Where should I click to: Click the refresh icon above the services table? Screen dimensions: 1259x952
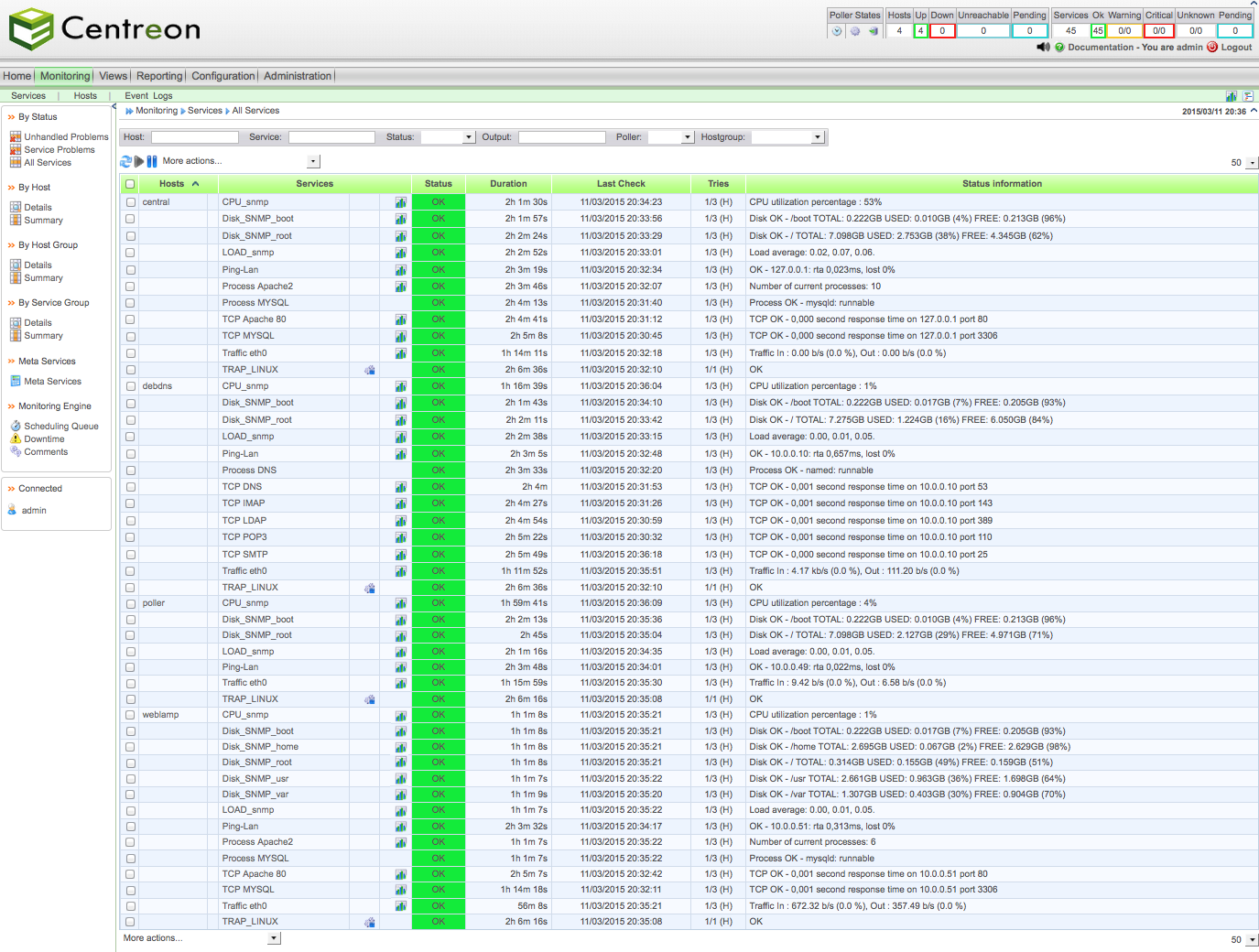(x=125, y=161)
